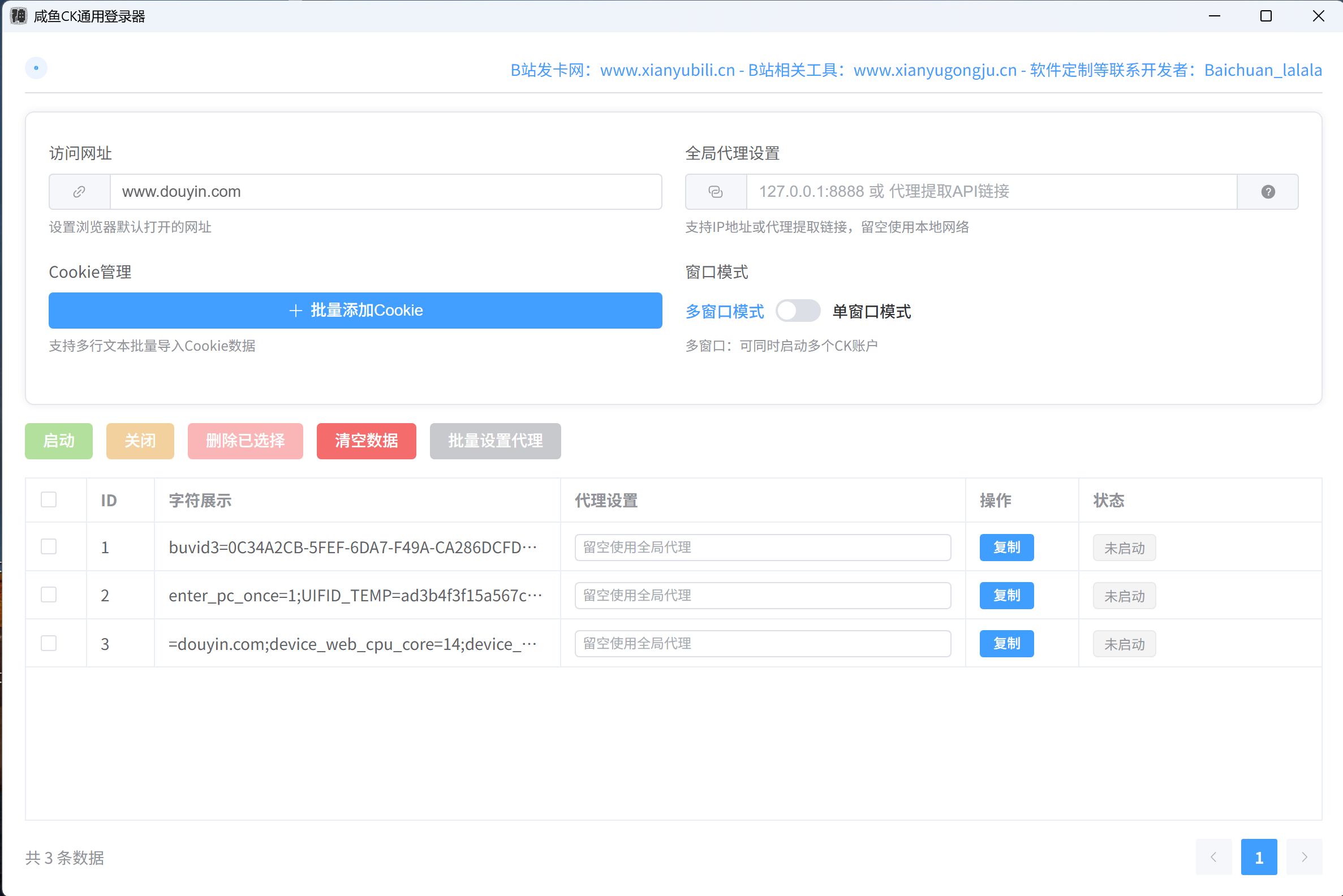Maximize the 咸鱼CK通用登录器 window

point(1266,16)
